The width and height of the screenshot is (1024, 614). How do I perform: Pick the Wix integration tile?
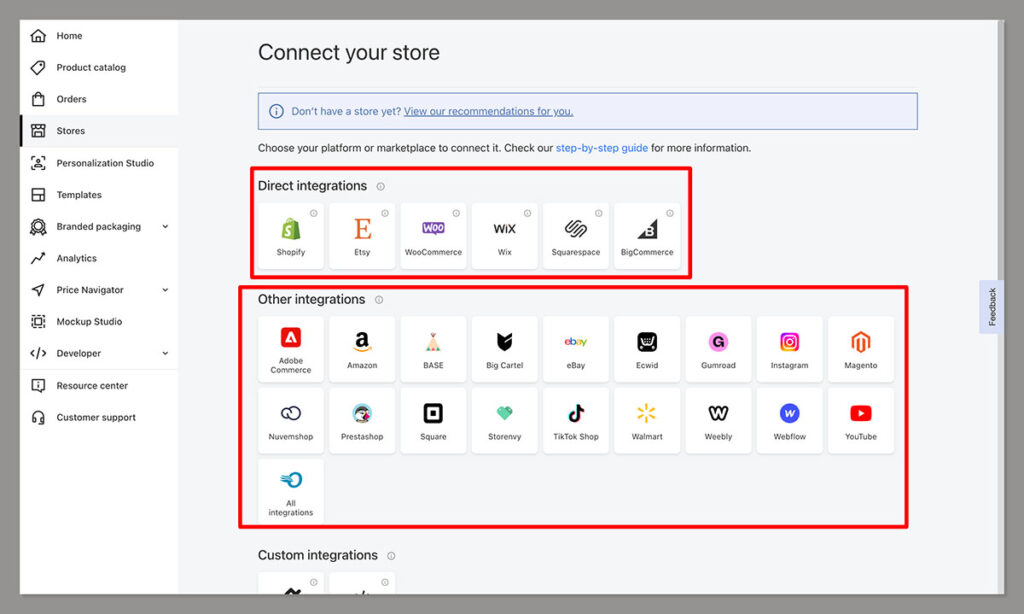(x=504, y=236)
